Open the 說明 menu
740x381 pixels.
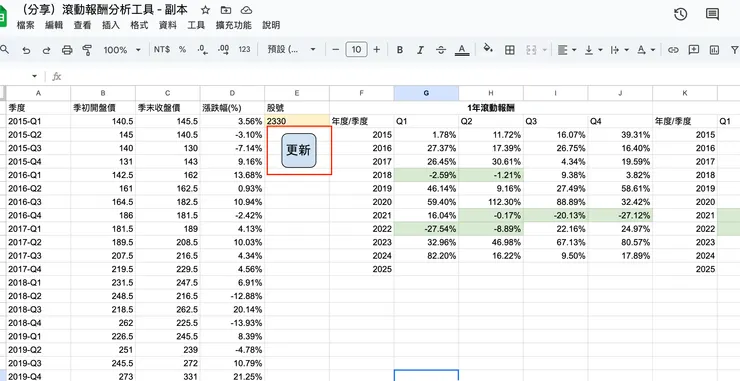pyautogui.click(x=271, y=25)
